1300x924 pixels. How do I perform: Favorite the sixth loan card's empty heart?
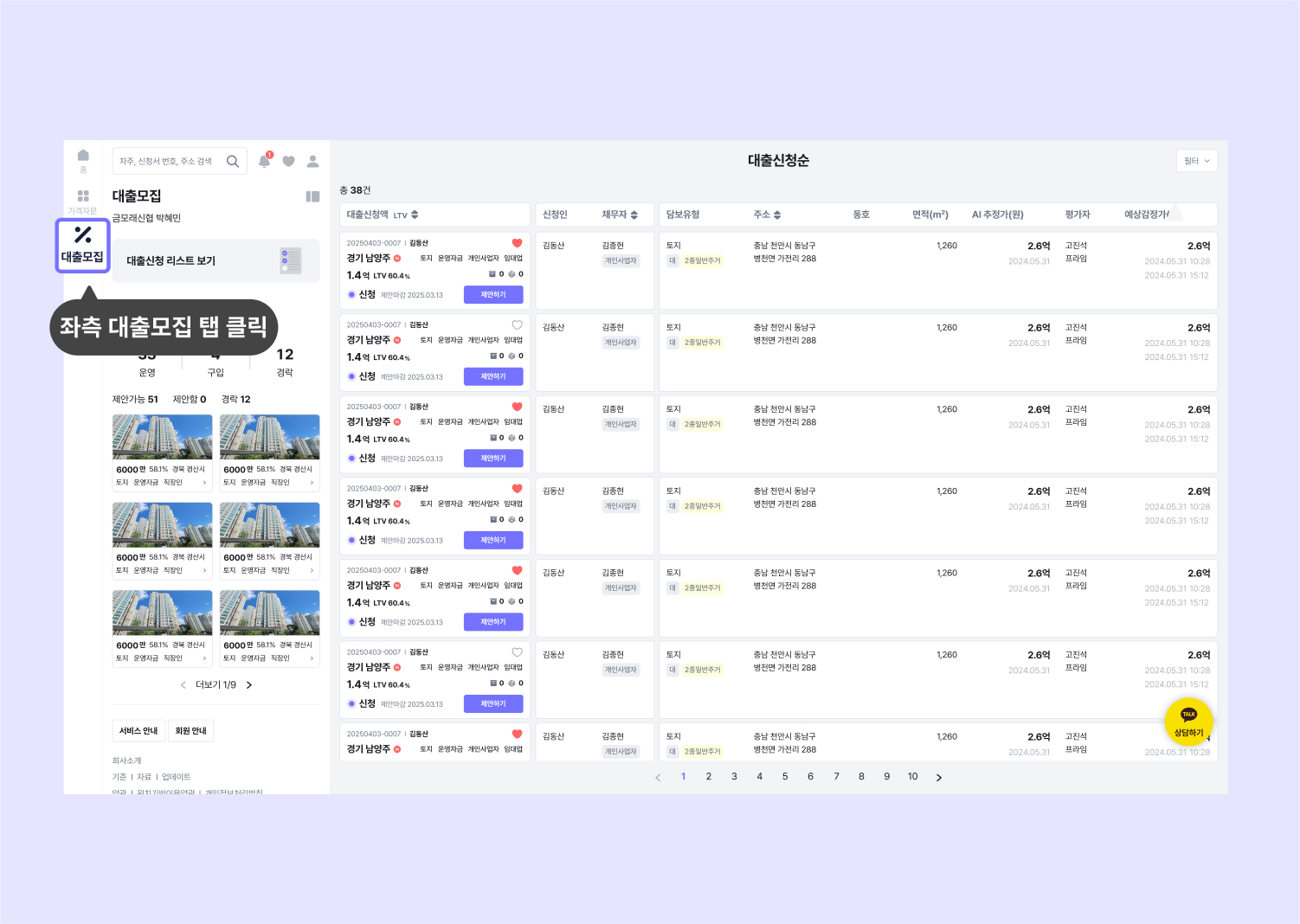[x=517, y=652]
